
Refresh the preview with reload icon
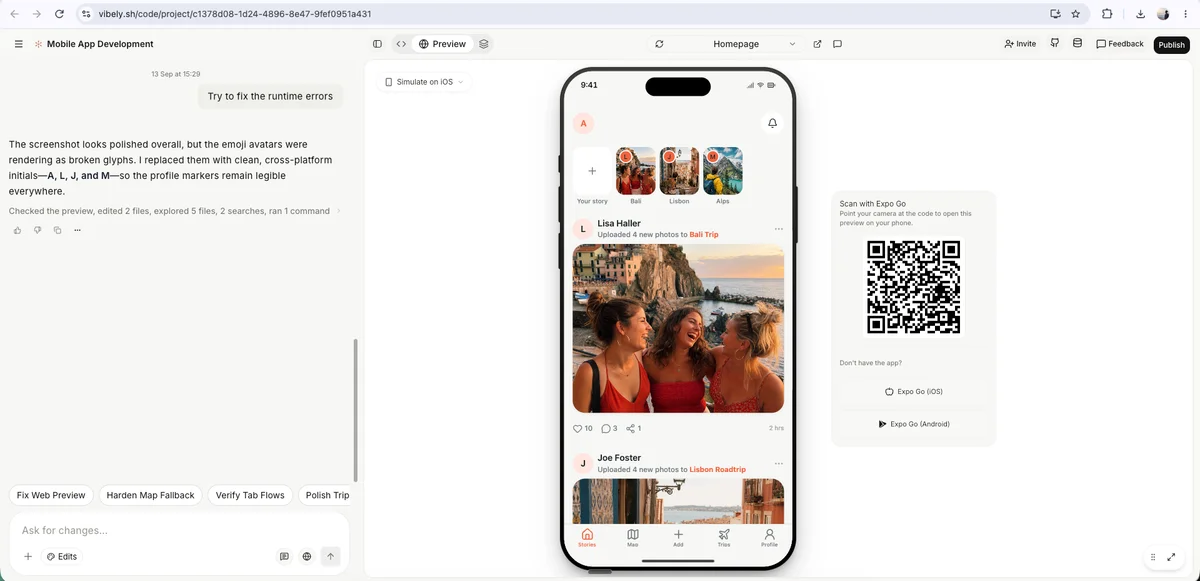pyautogui.click(x=660, y=44)
